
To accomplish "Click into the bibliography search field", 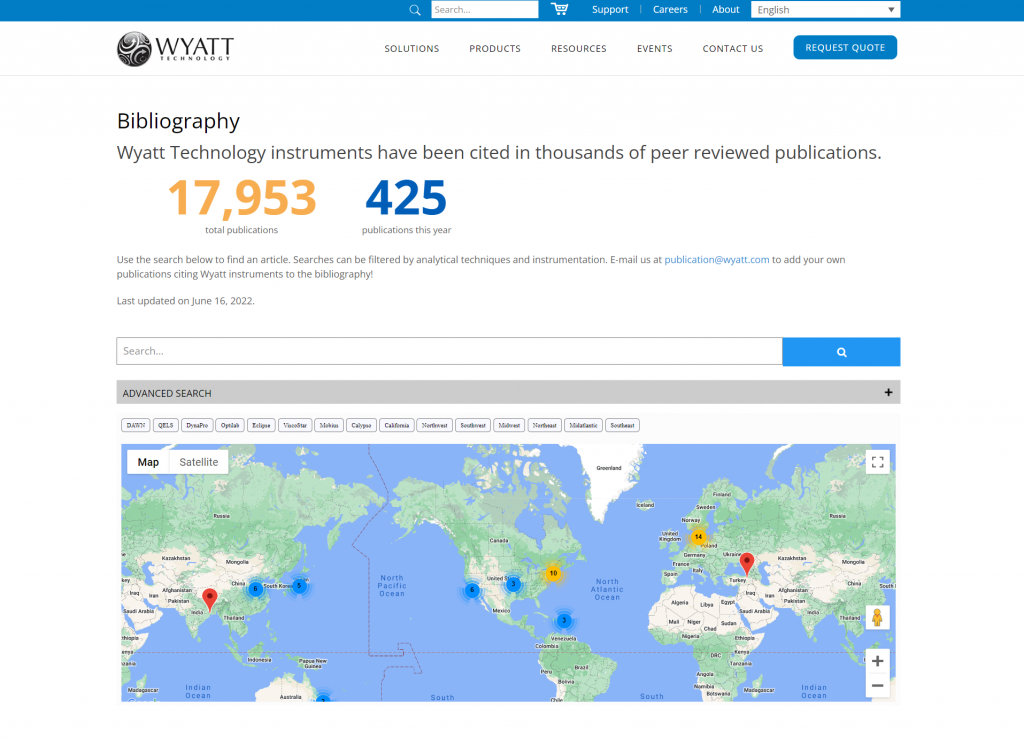I will (449, 351).
